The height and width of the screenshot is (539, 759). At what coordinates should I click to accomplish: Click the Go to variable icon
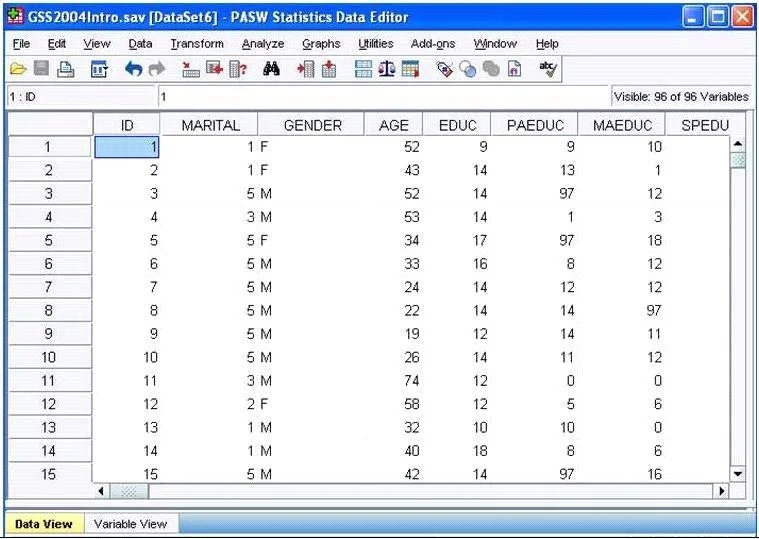214,69
